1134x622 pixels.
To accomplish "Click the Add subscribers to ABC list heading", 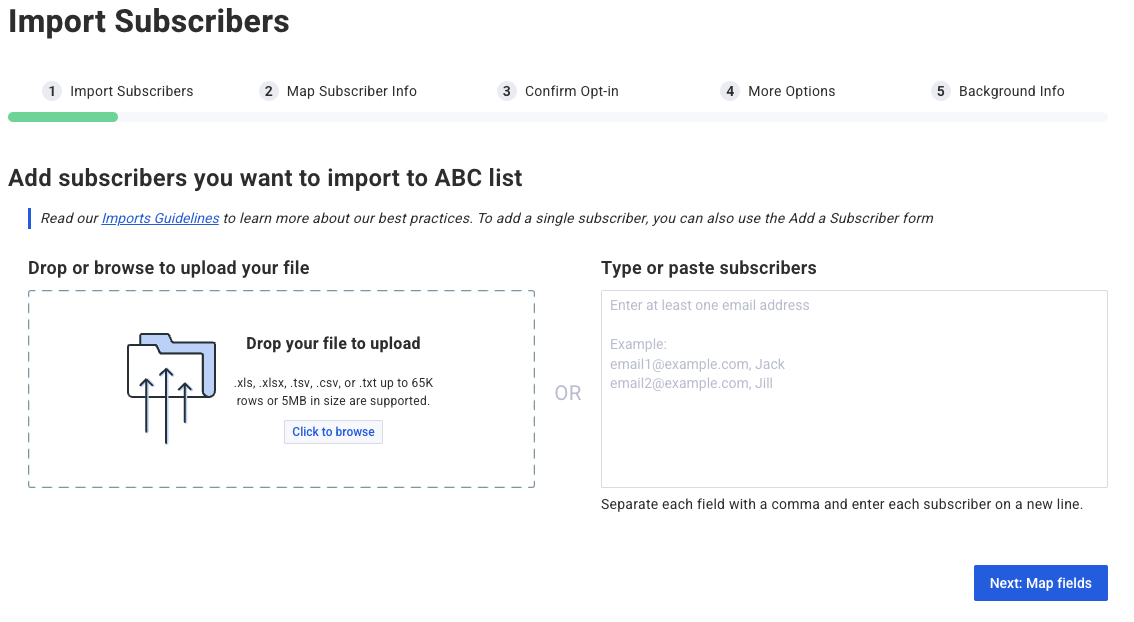I will (x=265, y=178).
